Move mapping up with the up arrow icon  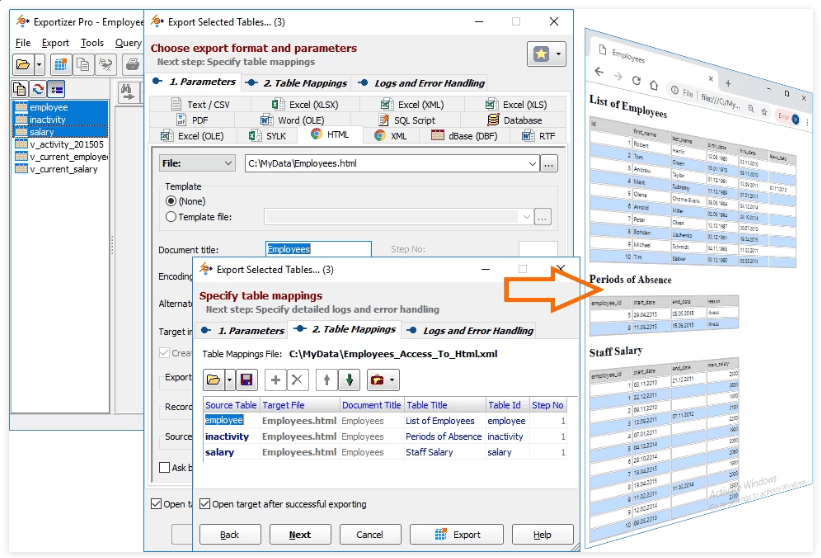(327, 380)
